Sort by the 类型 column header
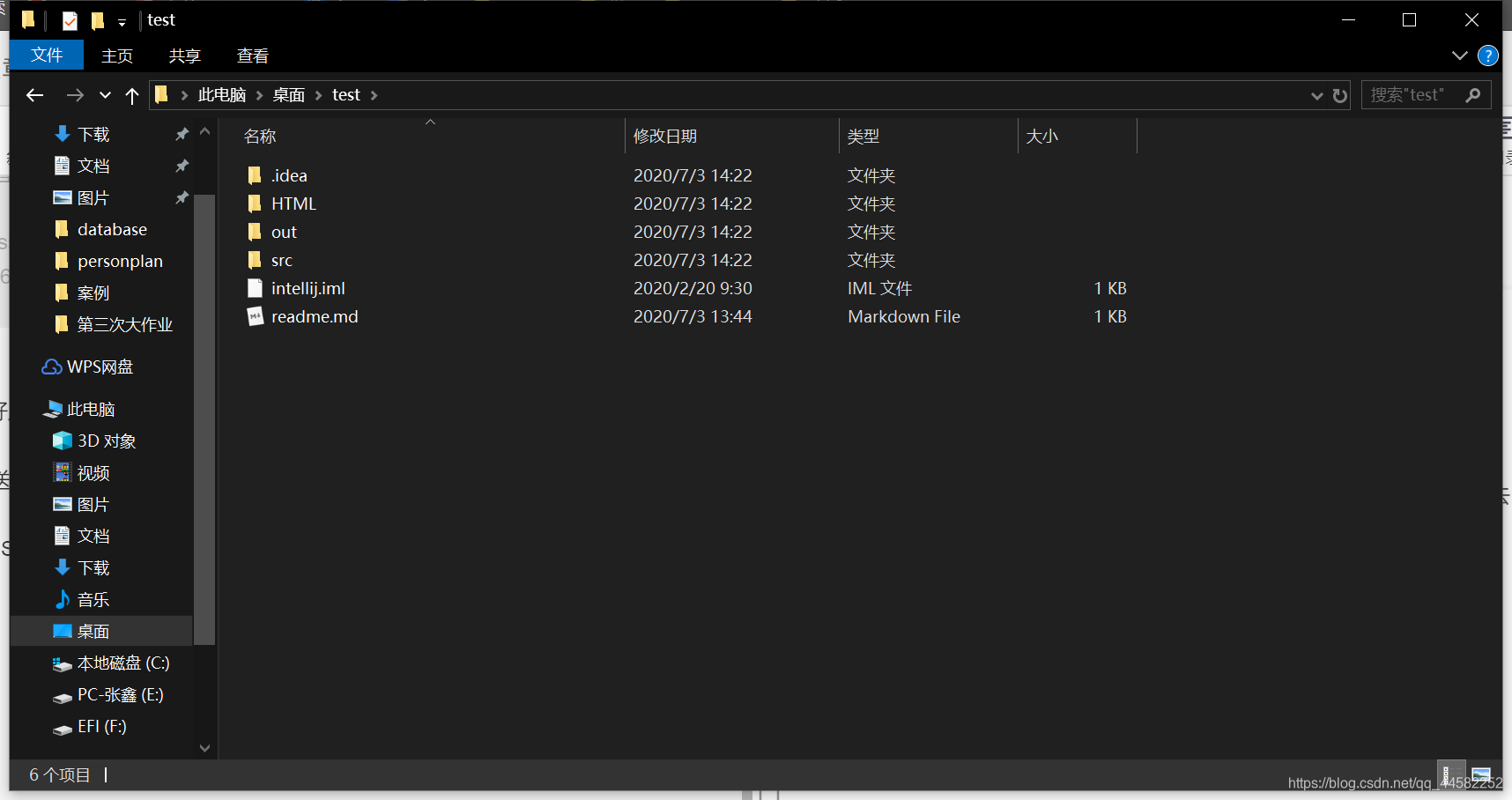This screenshot has height=800, width=1512. [x=863, y=137]
